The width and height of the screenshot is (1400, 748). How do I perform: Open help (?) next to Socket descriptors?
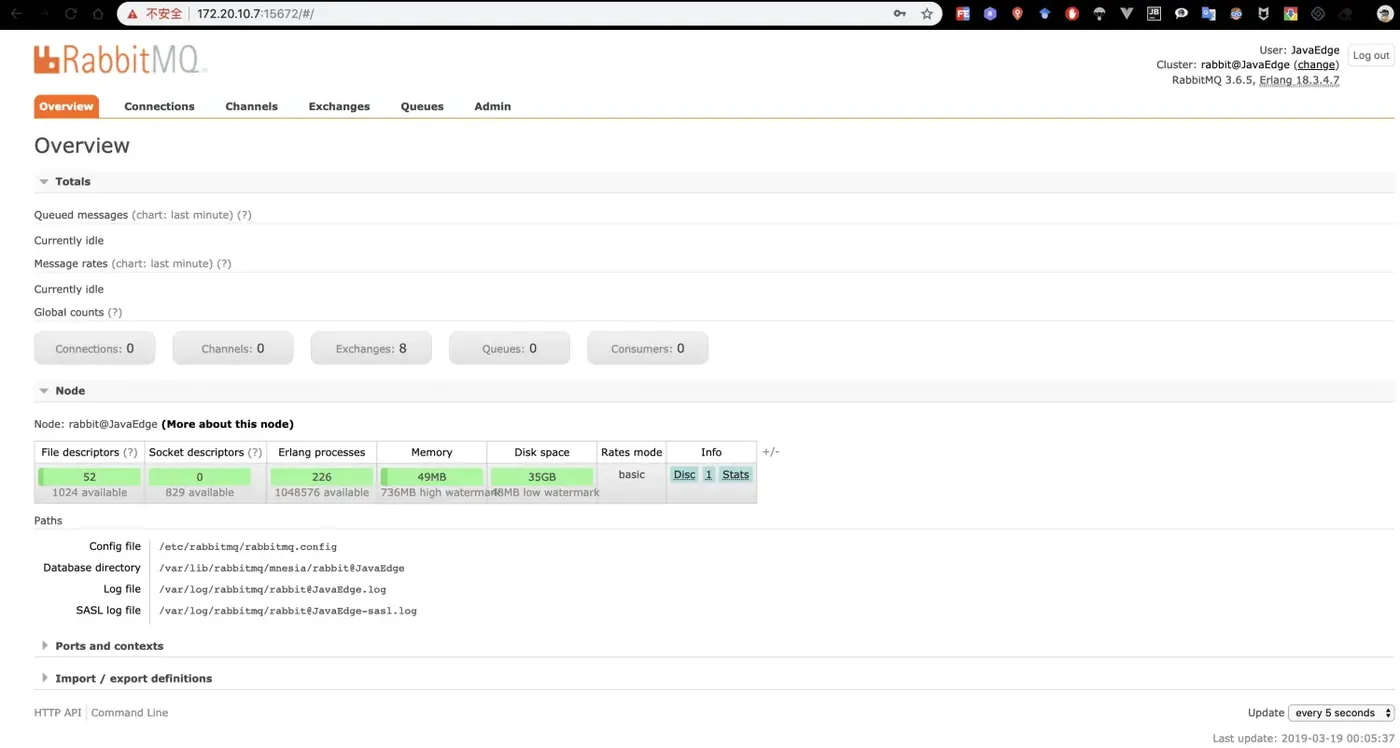coord(255,453)
